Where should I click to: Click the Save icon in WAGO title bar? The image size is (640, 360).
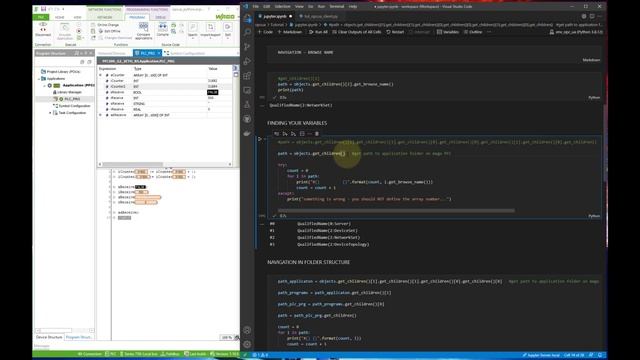click(x=43, y=9)
